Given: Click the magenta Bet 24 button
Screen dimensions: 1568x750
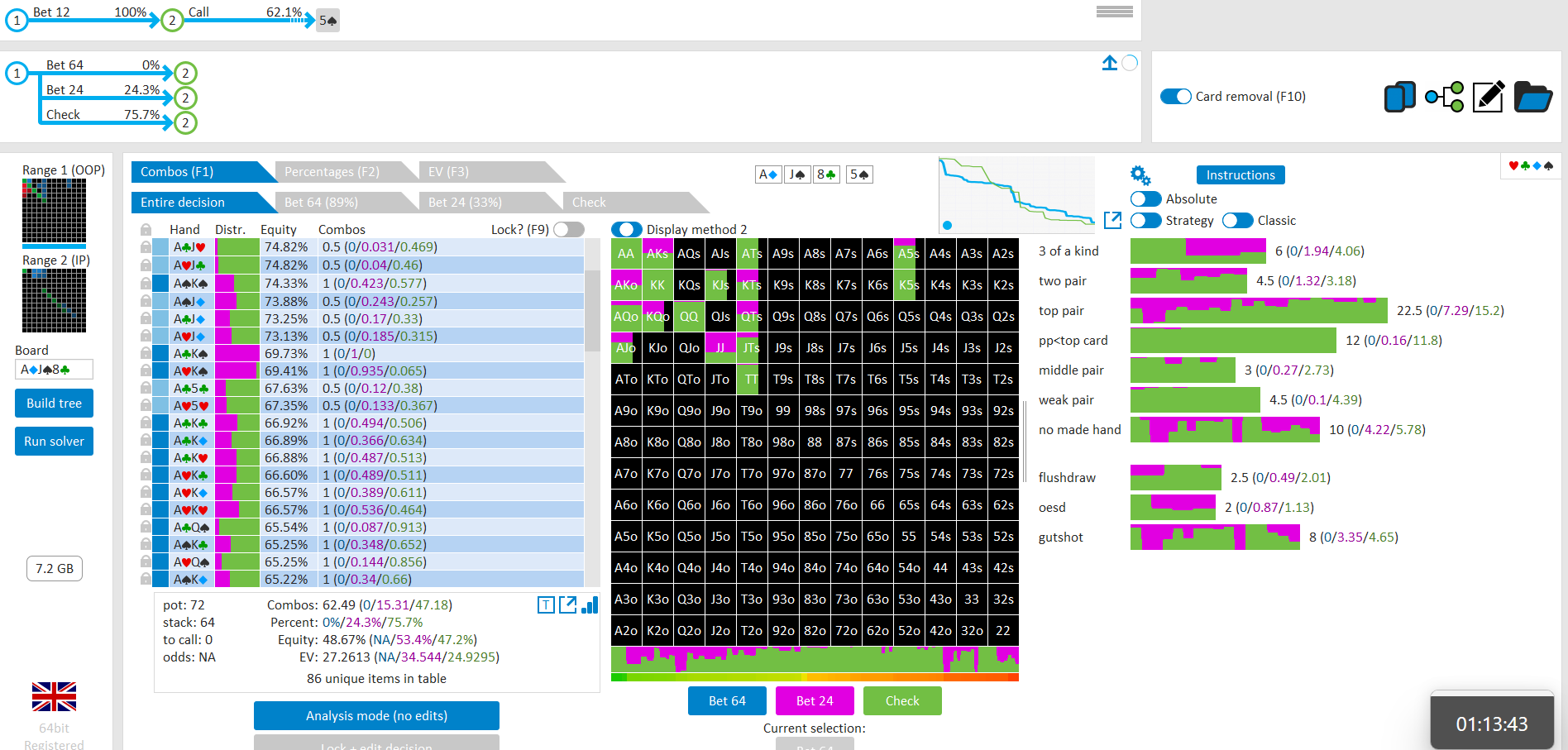Looking at the screenshot, I should (x=815, y=701).
